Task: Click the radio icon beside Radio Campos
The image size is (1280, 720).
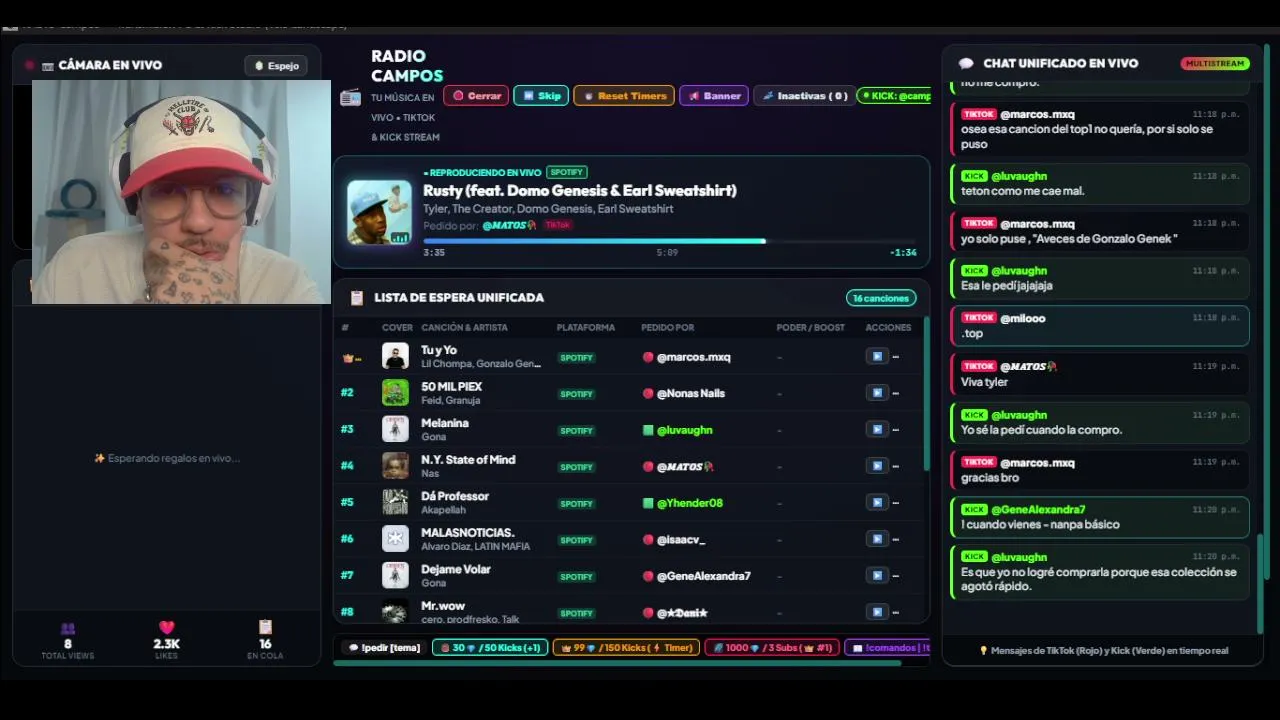Action: [x=350, y=97]
